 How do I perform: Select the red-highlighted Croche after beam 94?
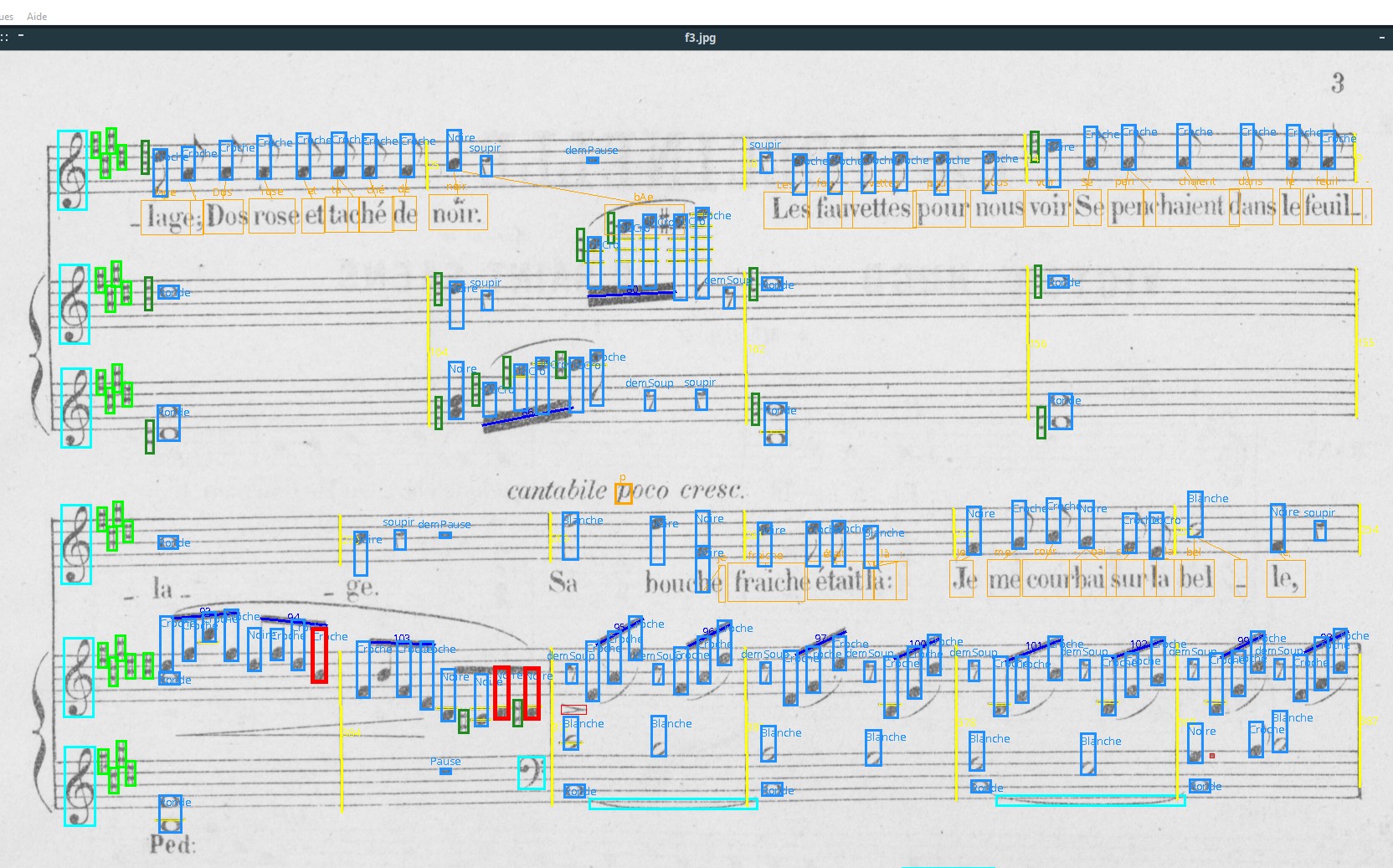coord(319,656)
